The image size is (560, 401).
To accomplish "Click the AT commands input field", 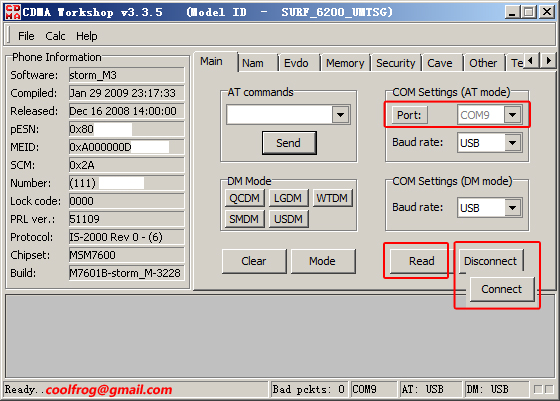I will coord(280,115).
